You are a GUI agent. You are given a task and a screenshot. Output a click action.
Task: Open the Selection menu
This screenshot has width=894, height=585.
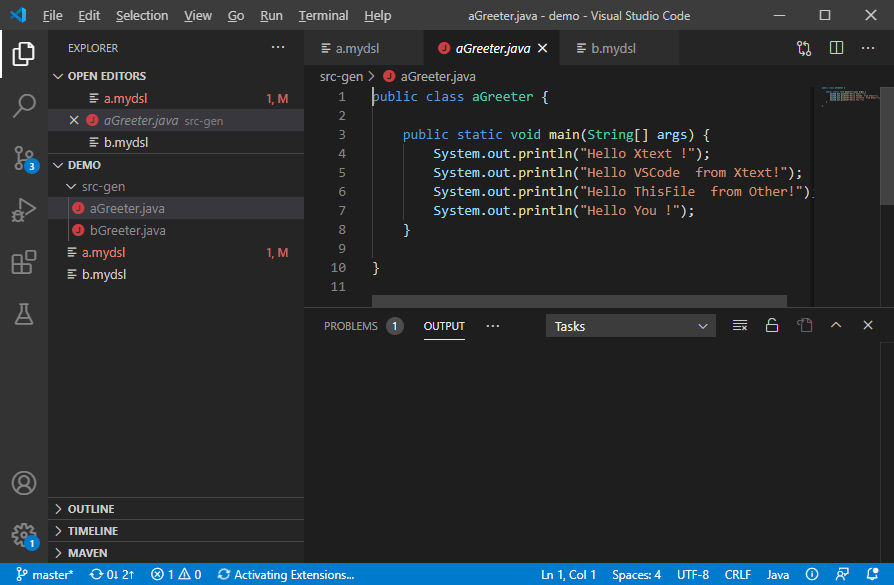(x=142, y=15)
